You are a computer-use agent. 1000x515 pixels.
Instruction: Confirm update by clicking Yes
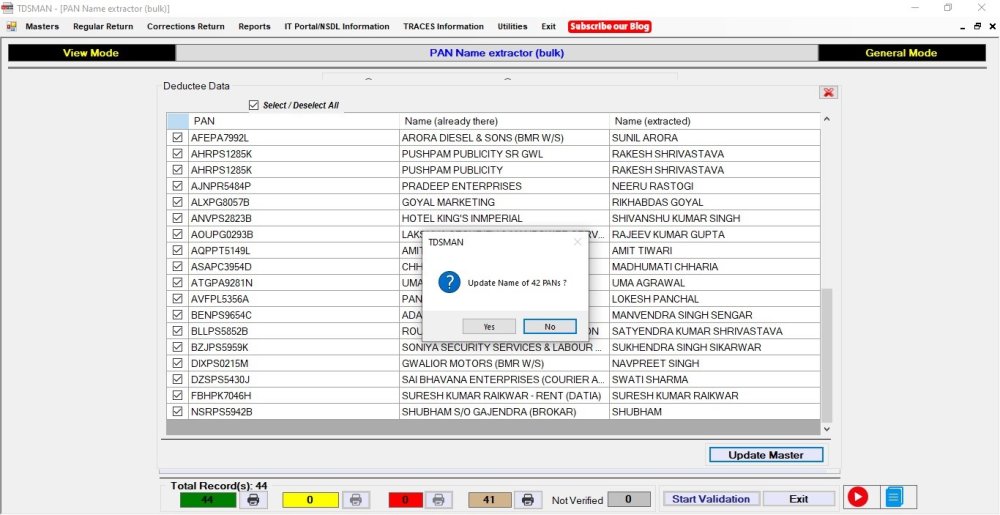point(489,327)
